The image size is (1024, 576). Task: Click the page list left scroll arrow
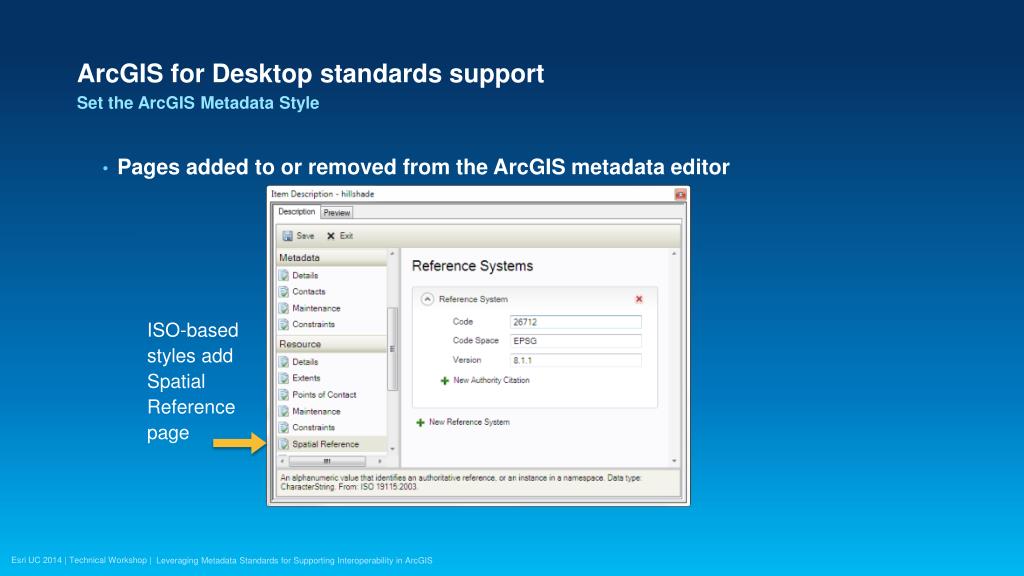(x=282, y=461)
